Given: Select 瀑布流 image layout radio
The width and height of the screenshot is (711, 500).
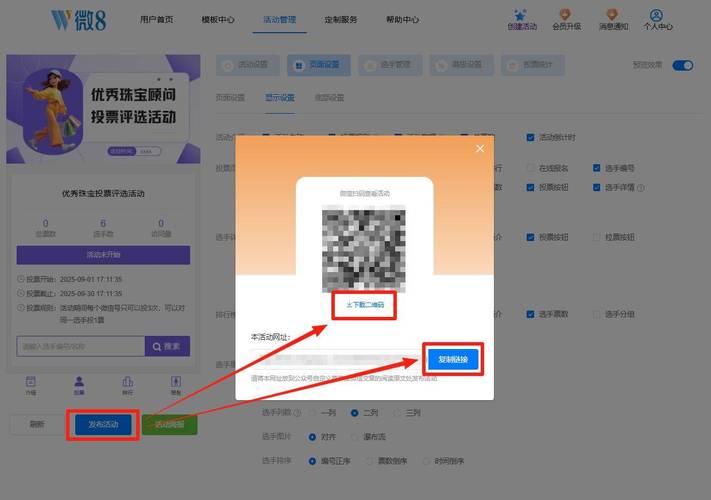Looking at the screenshot, I should (x=355, y=437).
